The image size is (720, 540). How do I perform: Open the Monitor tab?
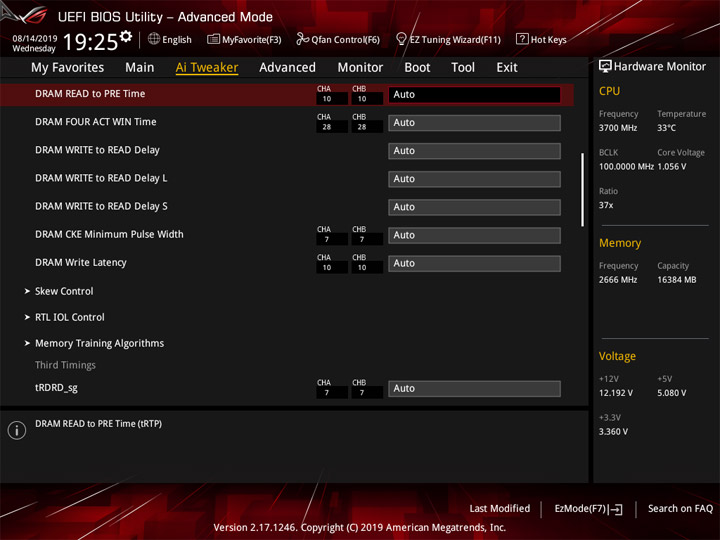360,68
